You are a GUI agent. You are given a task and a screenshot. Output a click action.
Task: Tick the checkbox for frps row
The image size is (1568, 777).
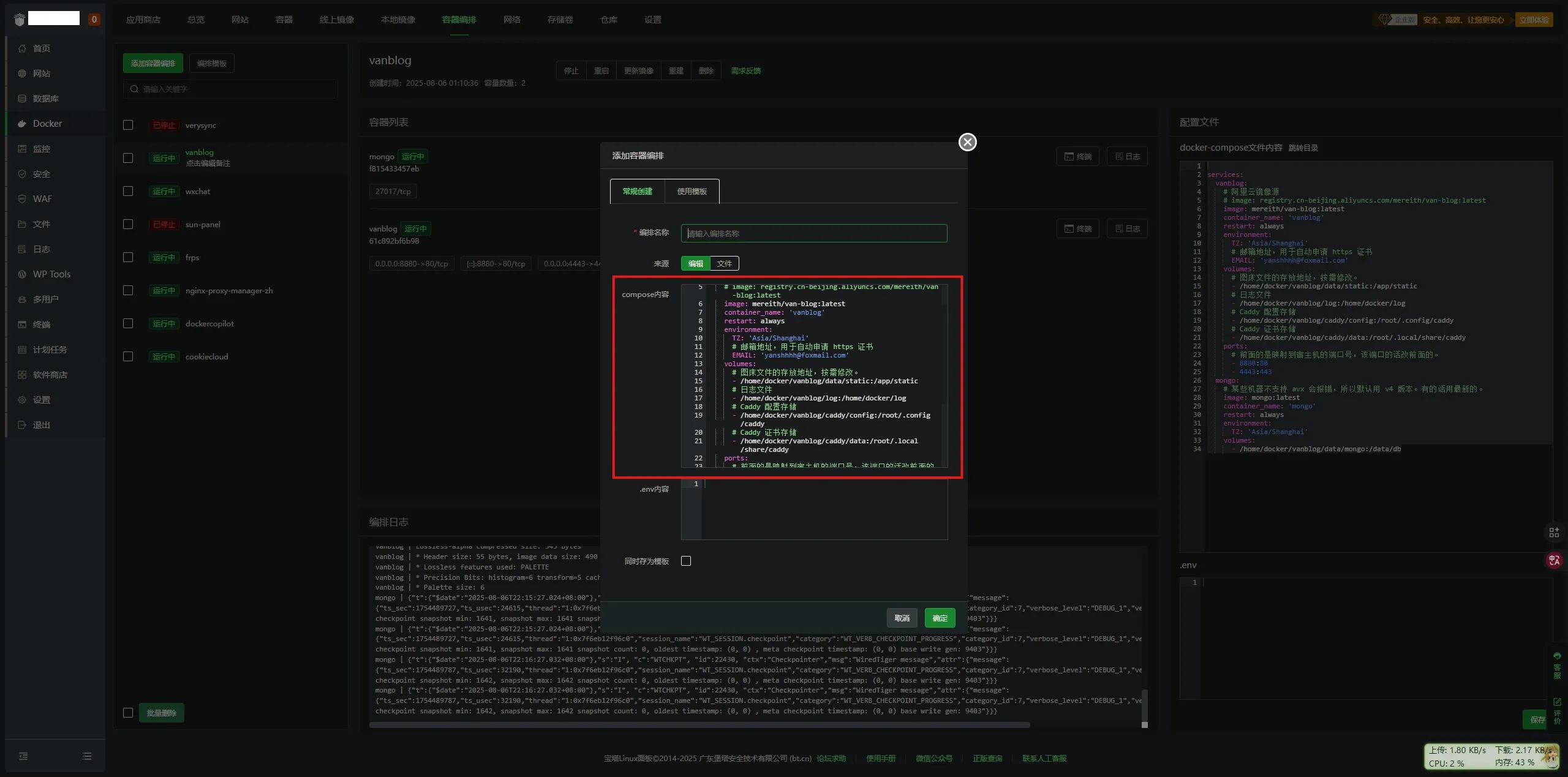128,257
